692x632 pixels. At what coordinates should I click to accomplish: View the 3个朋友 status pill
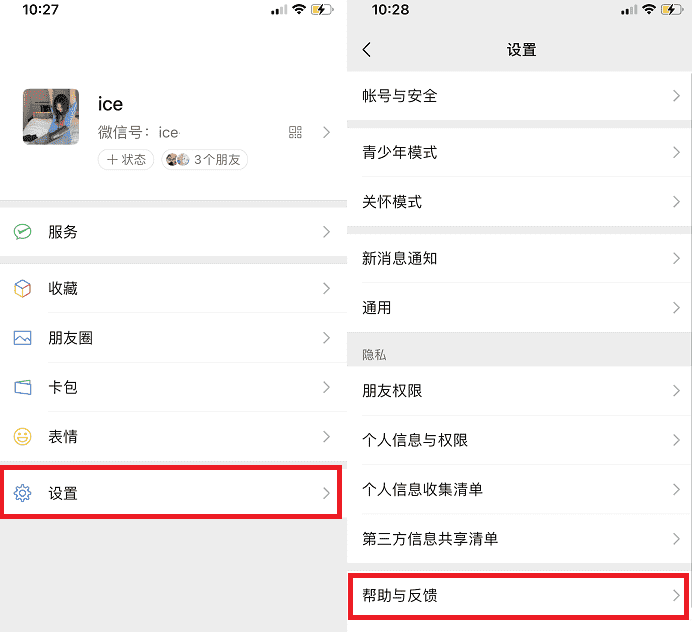point(204,159)
